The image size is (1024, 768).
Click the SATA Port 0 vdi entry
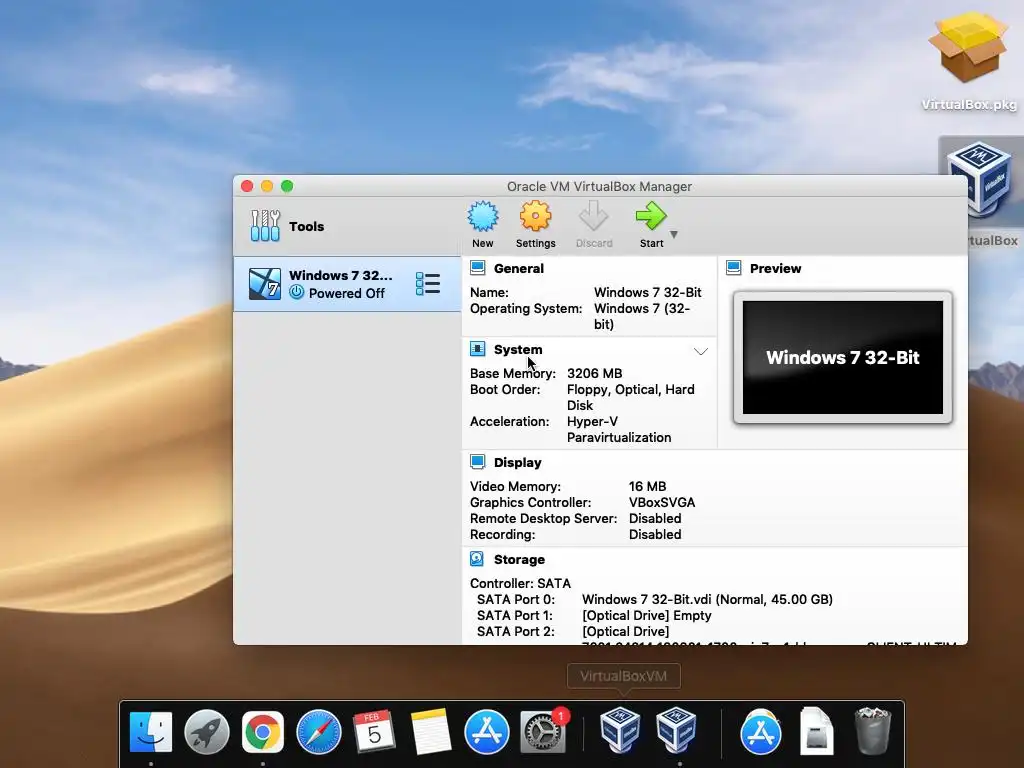[x=707, y=600]
